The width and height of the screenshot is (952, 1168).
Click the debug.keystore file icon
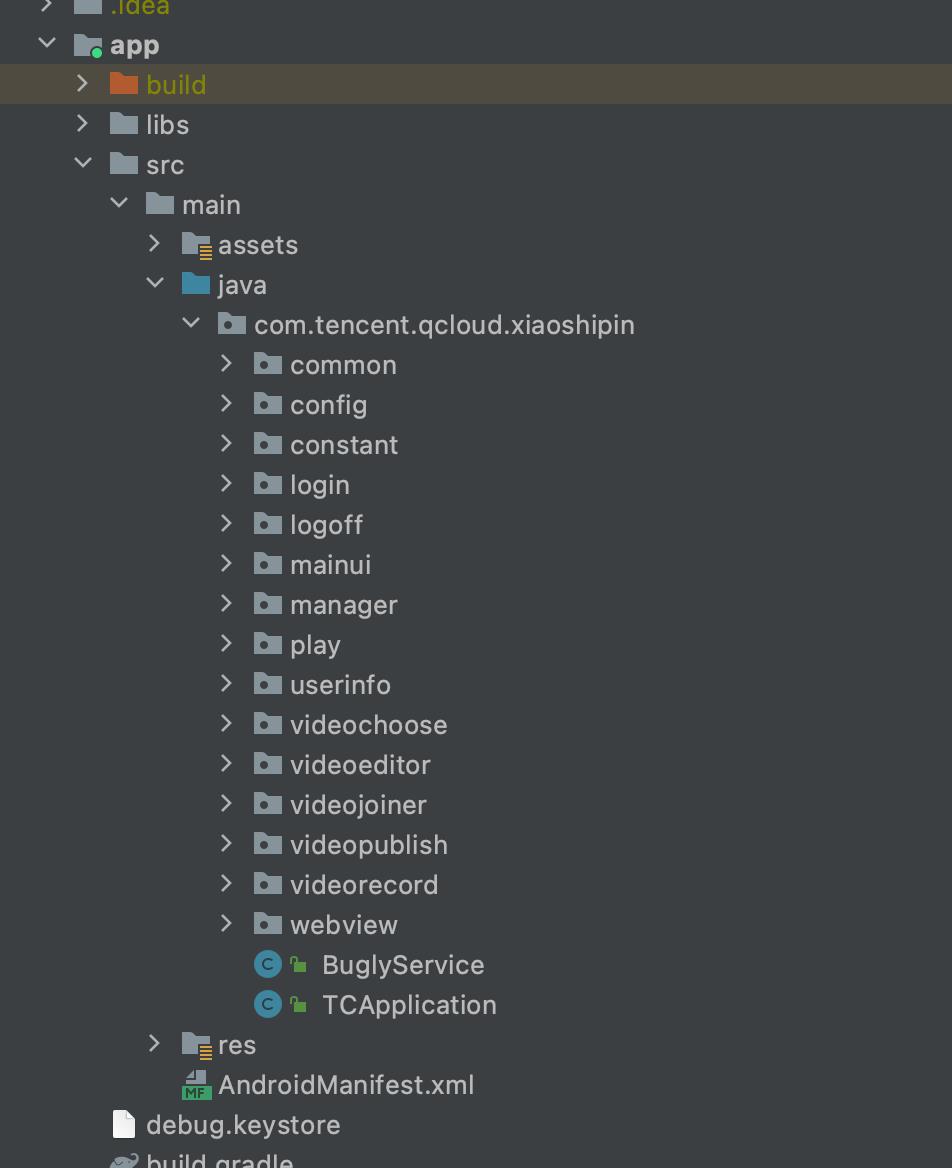pyautogui.click(x=124, y=1125)
